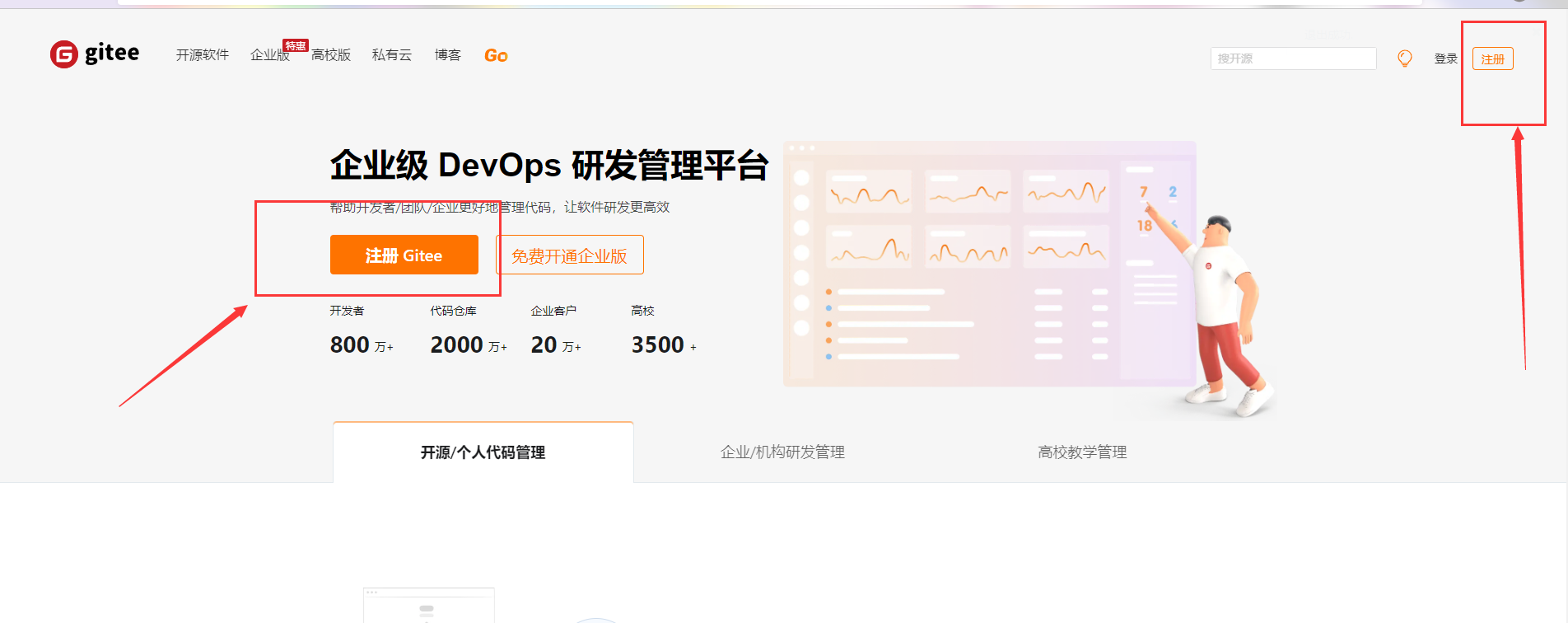1568x623 pixels.
Task: Click the 代码仓库 label
Action: pos(453,311)
